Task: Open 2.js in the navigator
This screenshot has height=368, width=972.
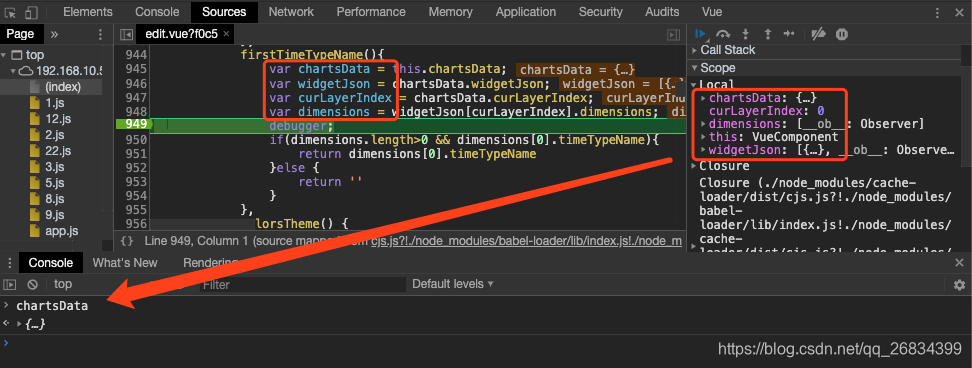Action: (x=54, y=135)
